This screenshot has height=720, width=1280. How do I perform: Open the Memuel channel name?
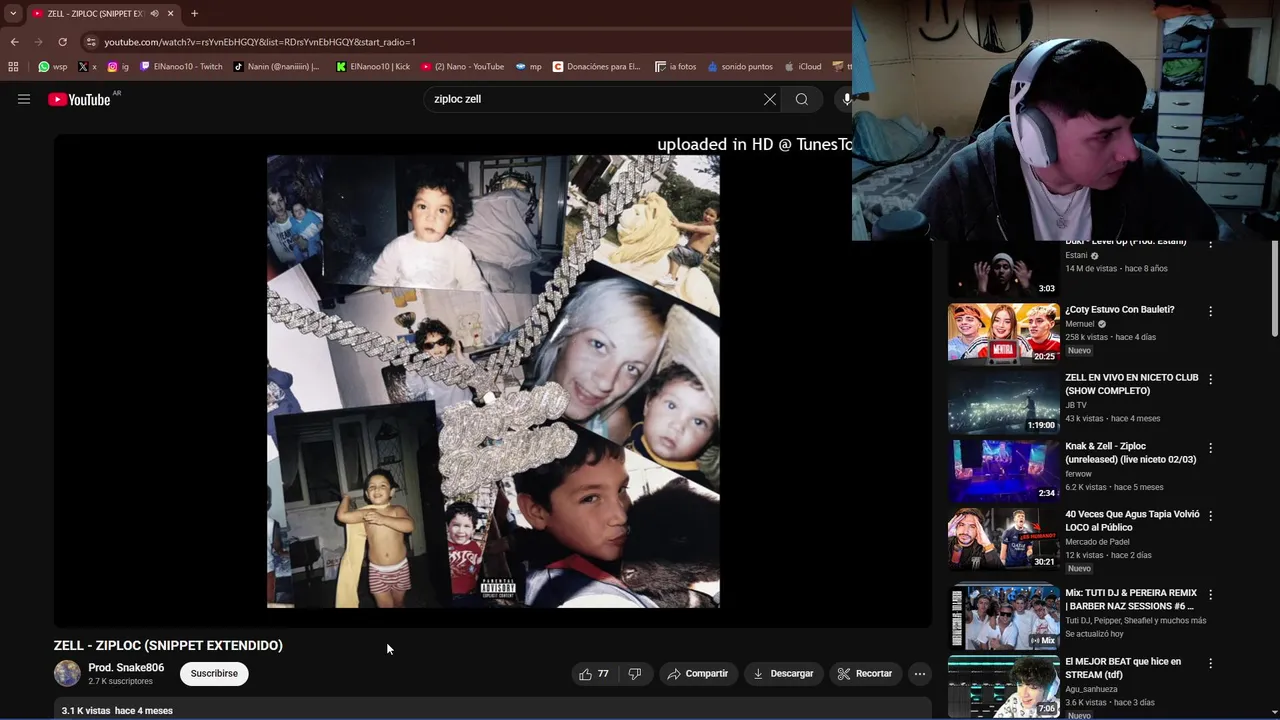pos(1080,324)
